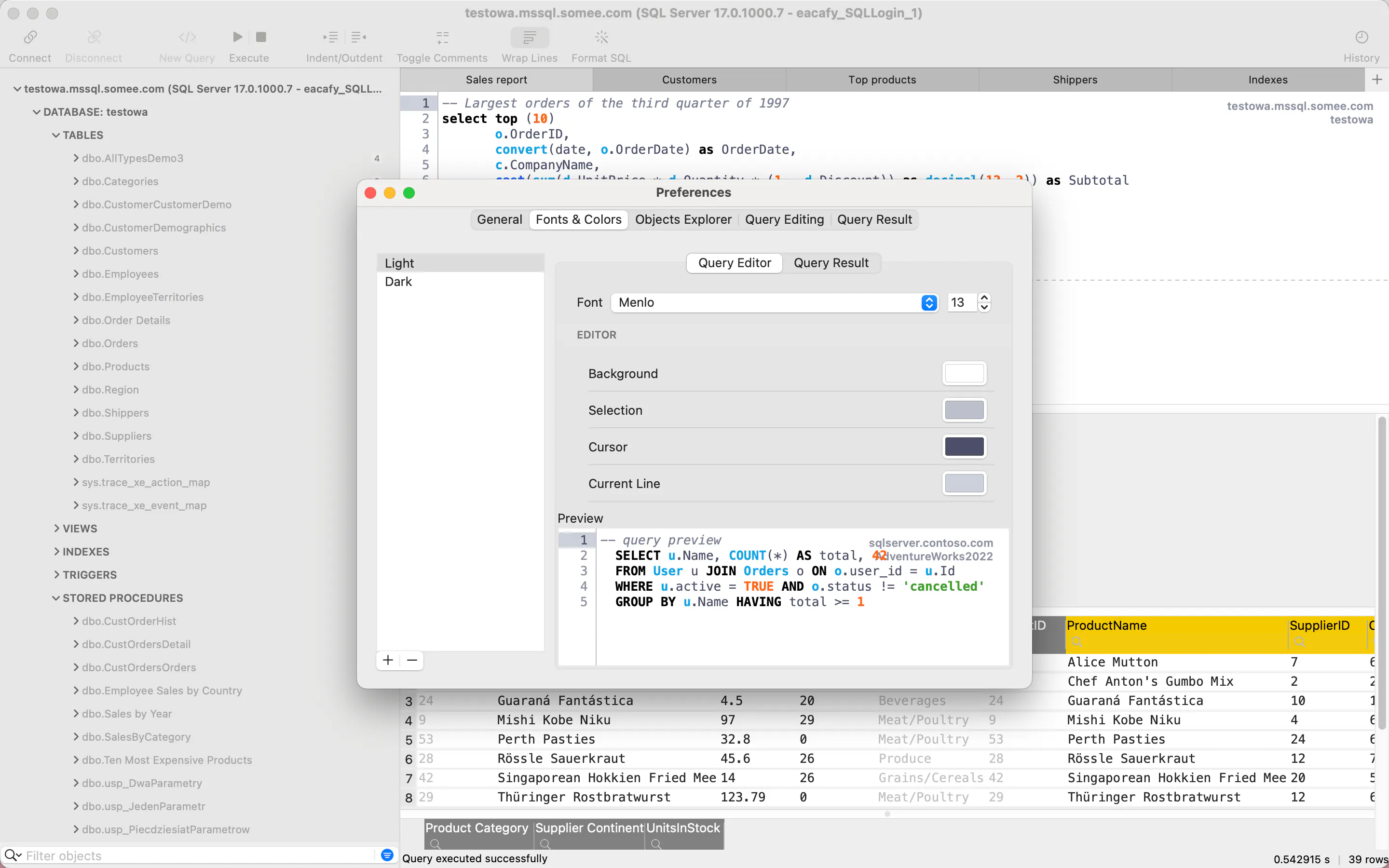Pick the Selection color swatch
Viewport: 1389px width, 868px height.
click(964, 410)
